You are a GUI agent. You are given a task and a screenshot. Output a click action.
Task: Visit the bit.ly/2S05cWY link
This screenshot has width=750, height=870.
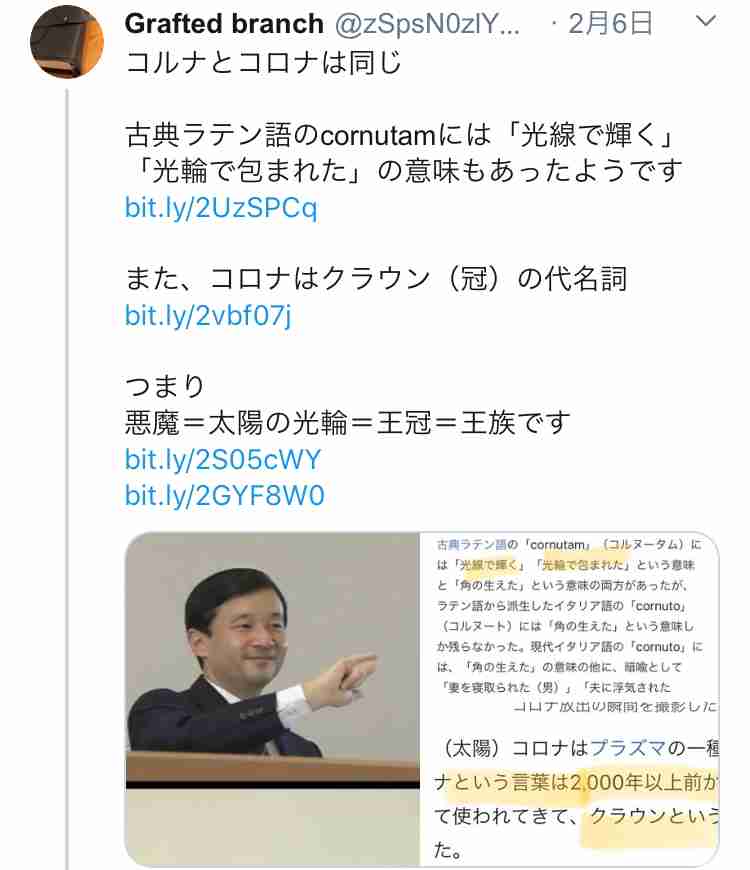(222, 459)
